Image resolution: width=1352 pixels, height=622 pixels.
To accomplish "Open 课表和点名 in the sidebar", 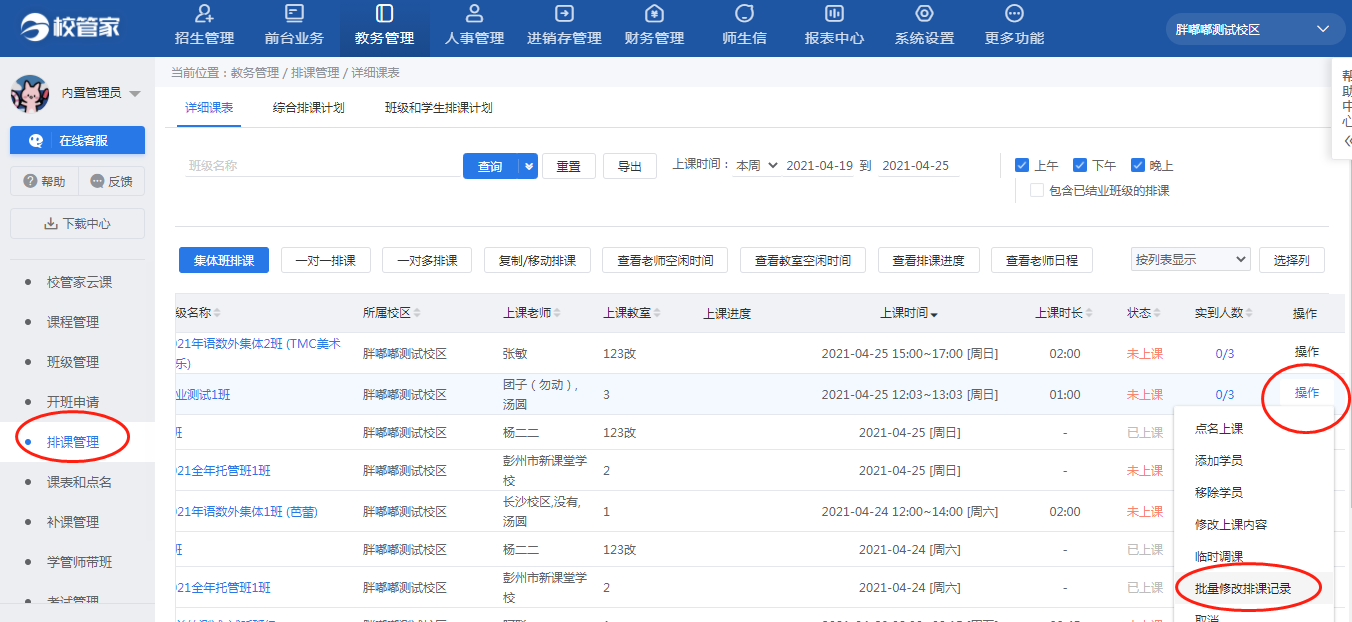I will point(79,482).
